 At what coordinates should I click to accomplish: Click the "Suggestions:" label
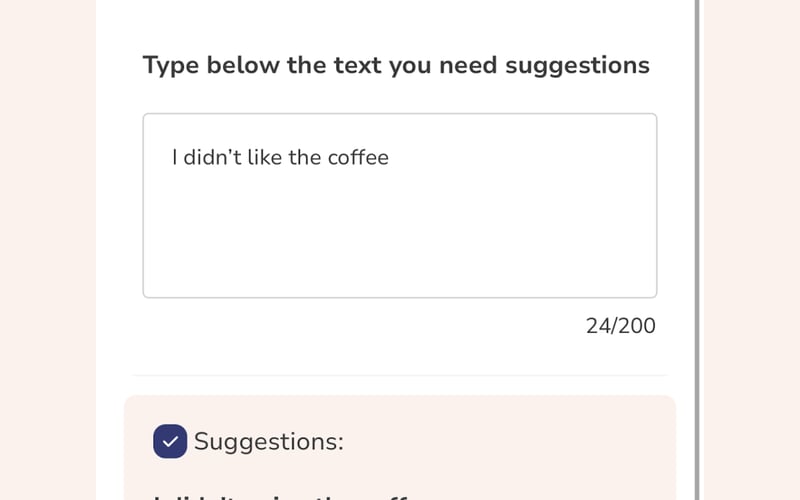pos(268,441)
